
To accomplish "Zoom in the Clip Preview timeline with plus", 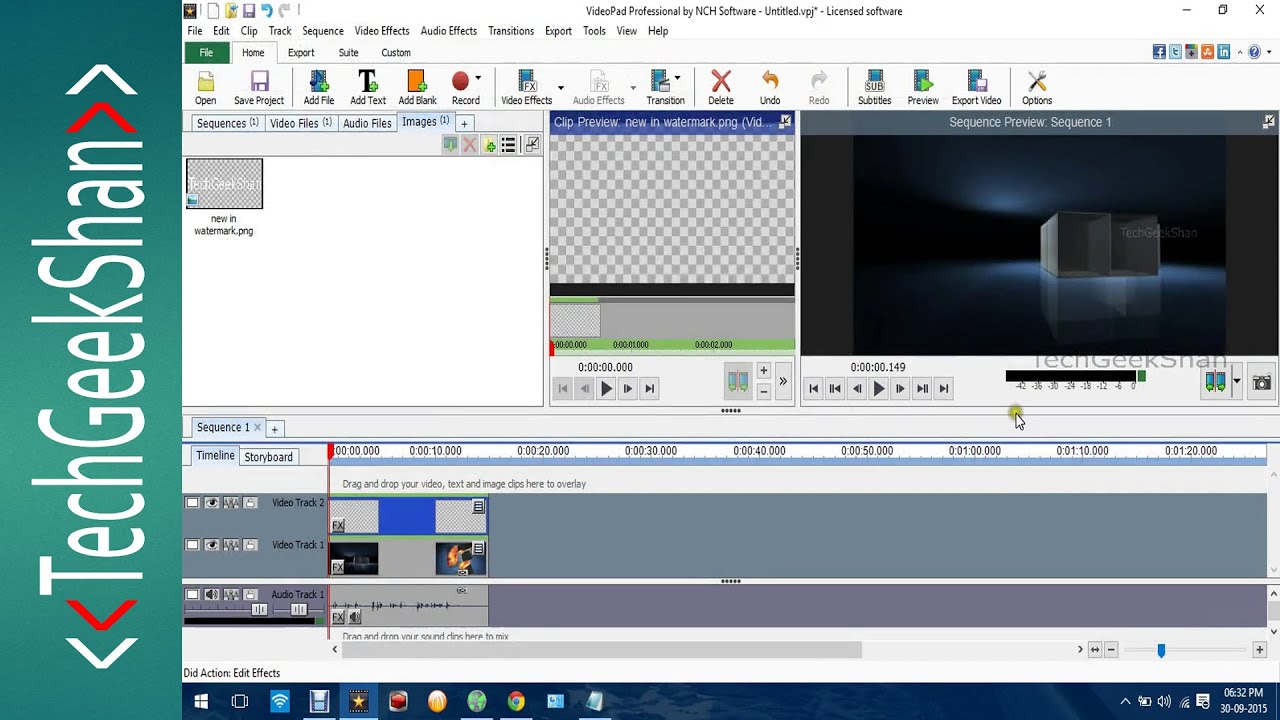I will (x=763, y=371).
